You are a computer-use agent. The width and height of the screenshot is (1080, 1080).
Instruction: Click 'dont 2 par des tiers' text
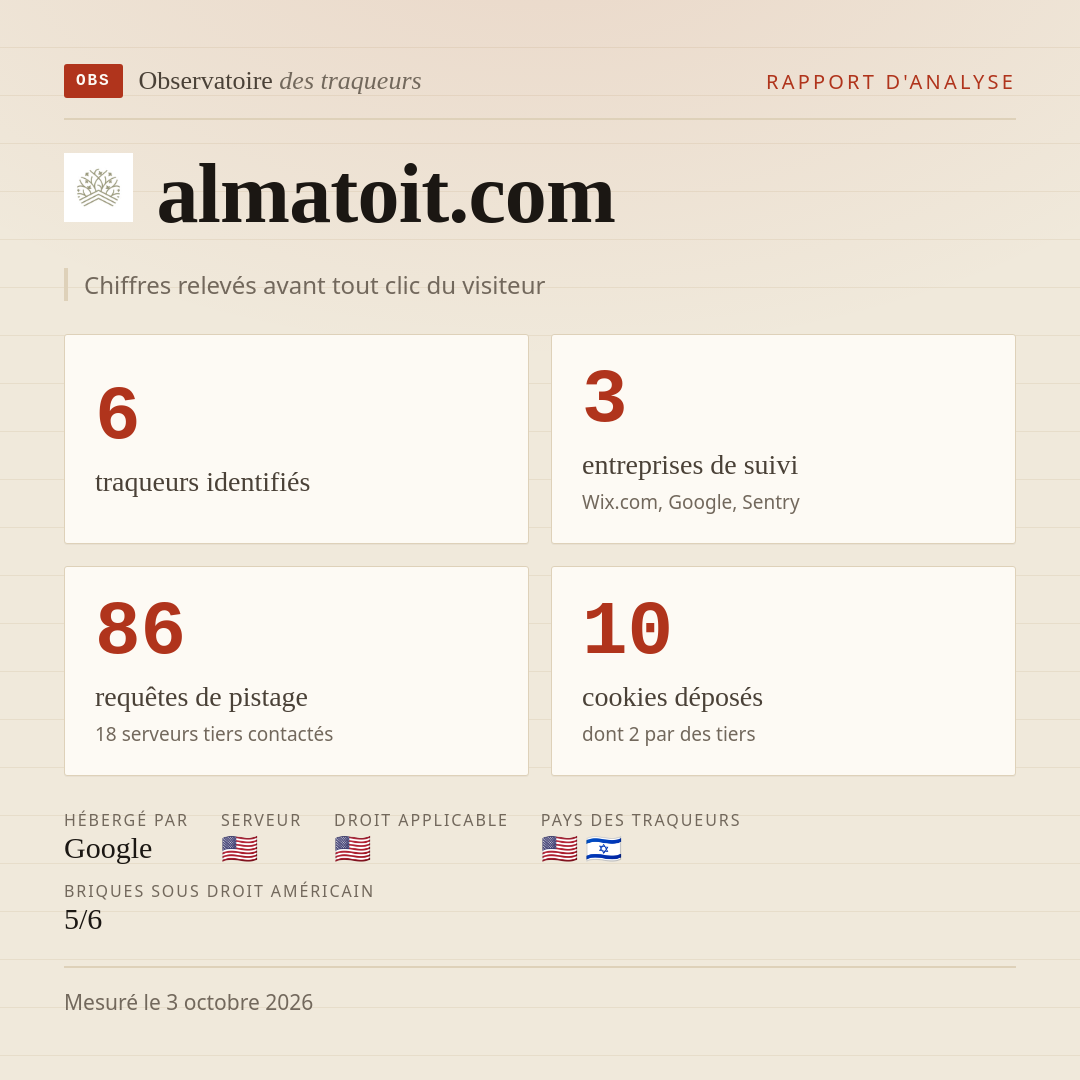click(668, 734)
